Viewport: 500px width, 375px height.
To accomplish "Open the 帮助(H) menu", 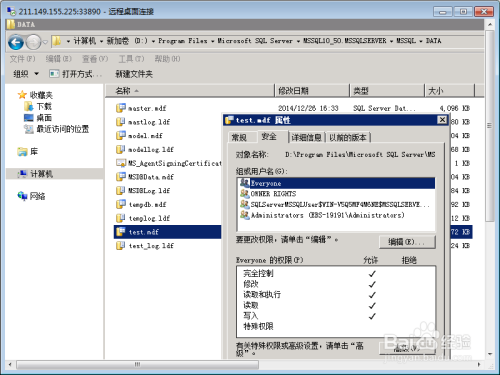I will tap(167, 59).
